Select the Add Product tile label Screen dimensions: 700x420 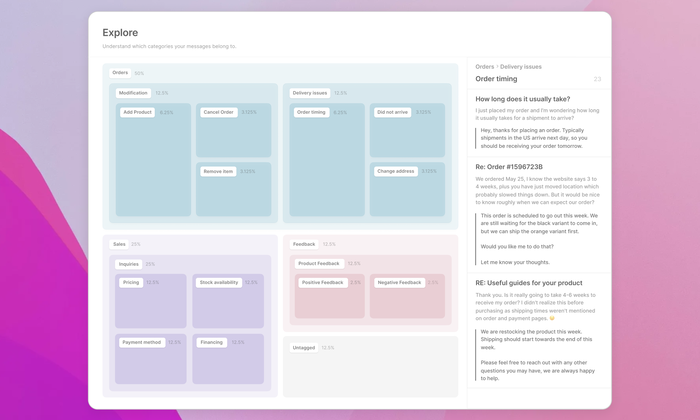tap(138, 112)
